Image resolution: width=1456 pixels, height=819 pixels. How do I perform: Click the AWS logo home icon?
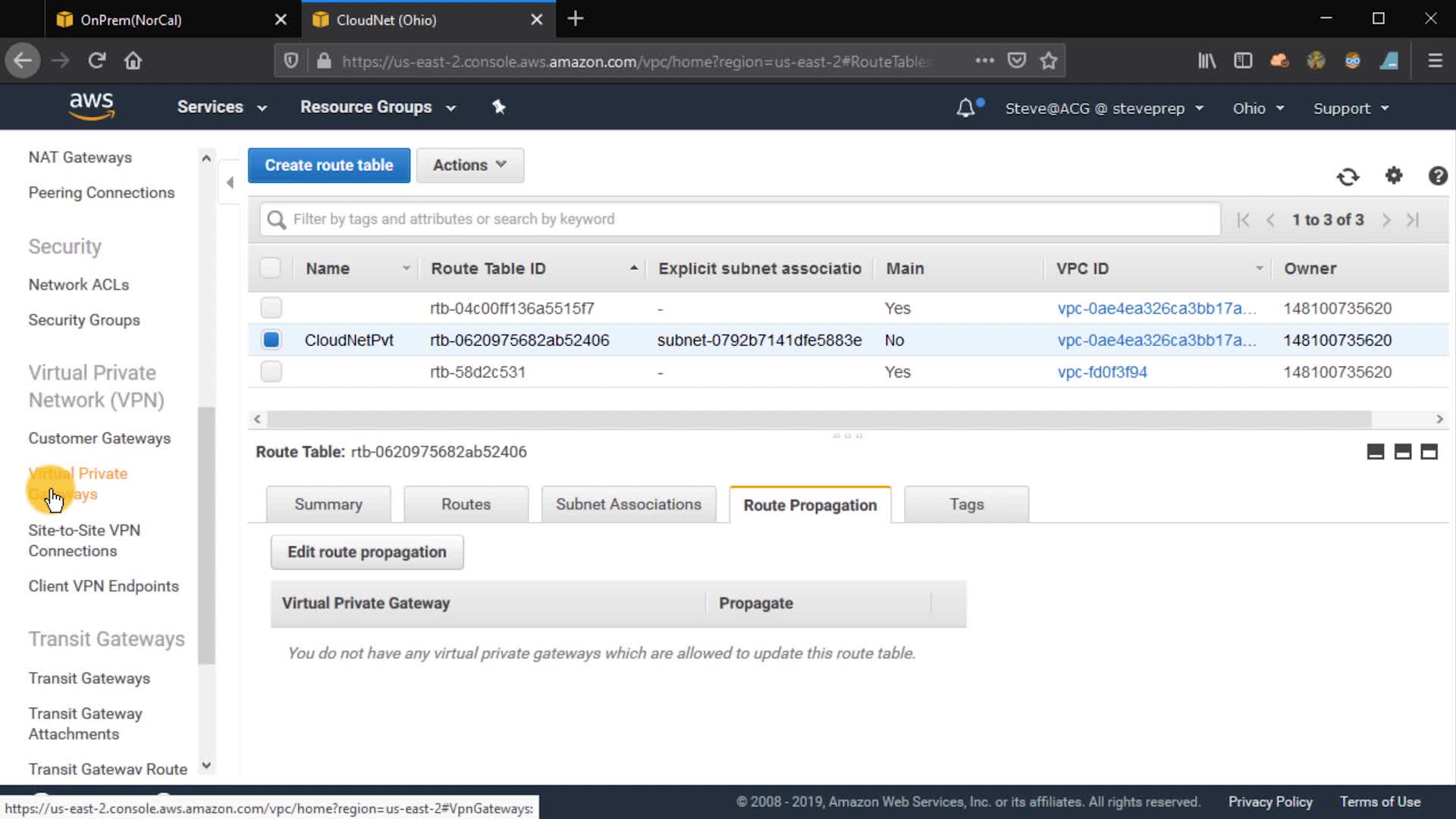coord(91,106)
